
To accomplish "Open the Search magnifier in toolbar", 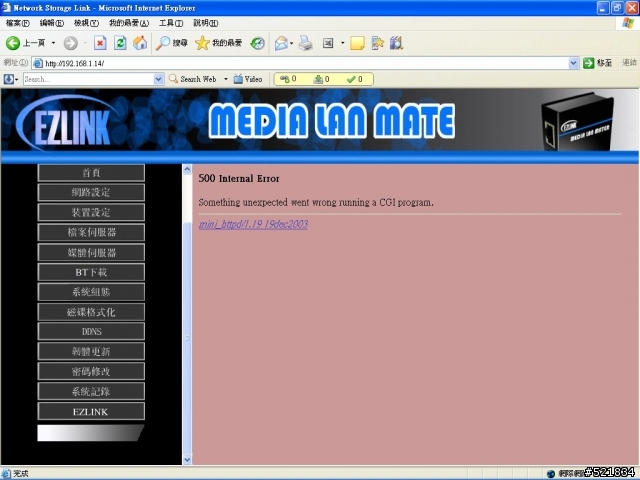I will click(172, 43).
